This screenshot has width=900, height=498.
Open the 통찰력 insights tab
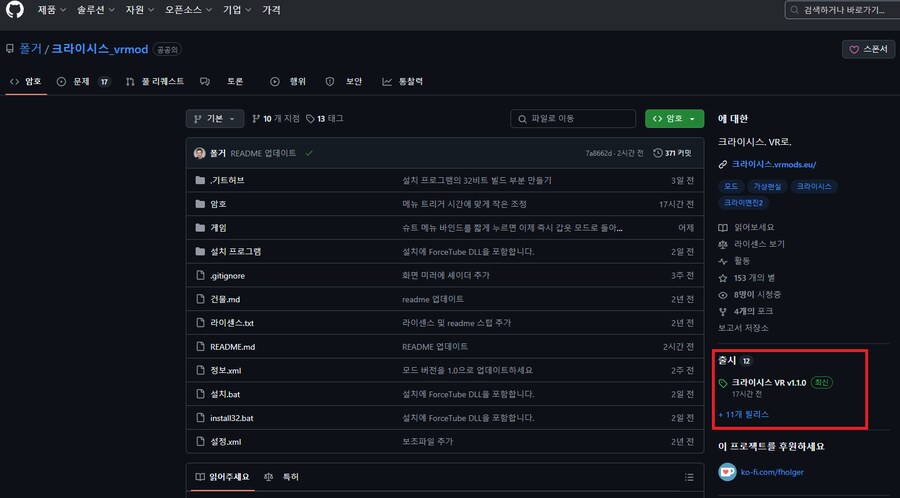(402, 81)
